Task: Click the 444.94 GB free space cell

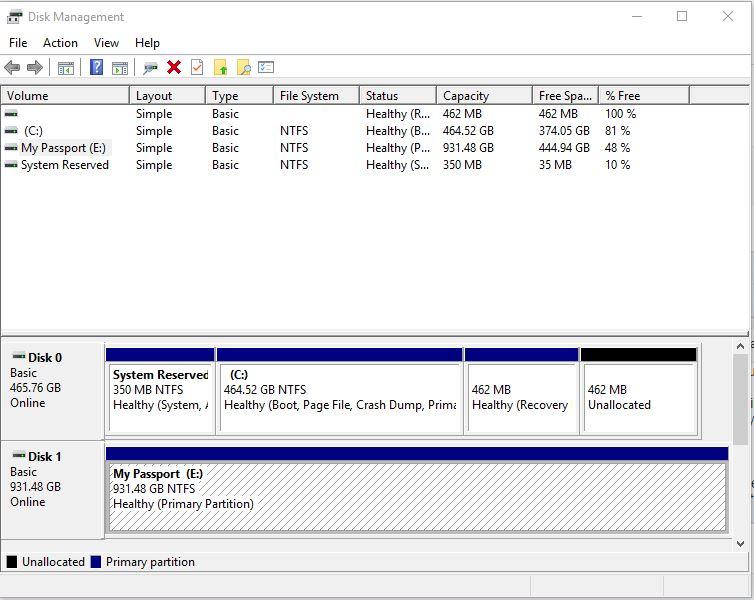Action: click(x=564, y=148)
